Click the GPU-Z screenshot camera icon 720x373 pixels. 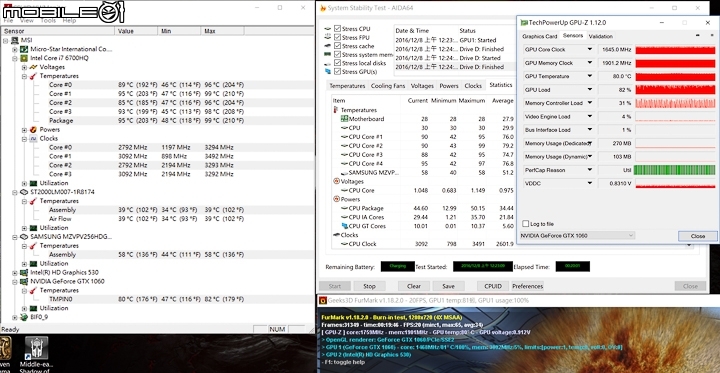click(698, 36)
